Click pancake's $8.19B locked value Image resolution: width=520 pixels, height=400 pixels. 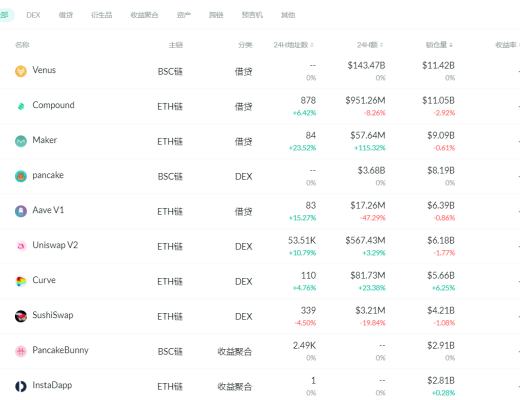coord(441,170)
